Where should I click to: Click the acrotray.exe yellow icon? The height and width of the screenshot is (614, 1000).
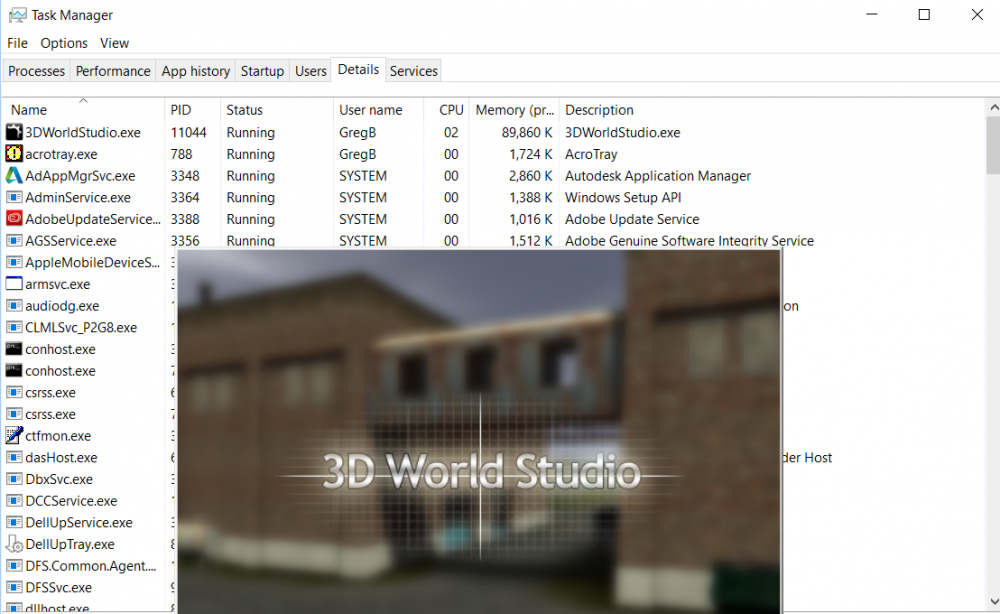coord(14,154)
